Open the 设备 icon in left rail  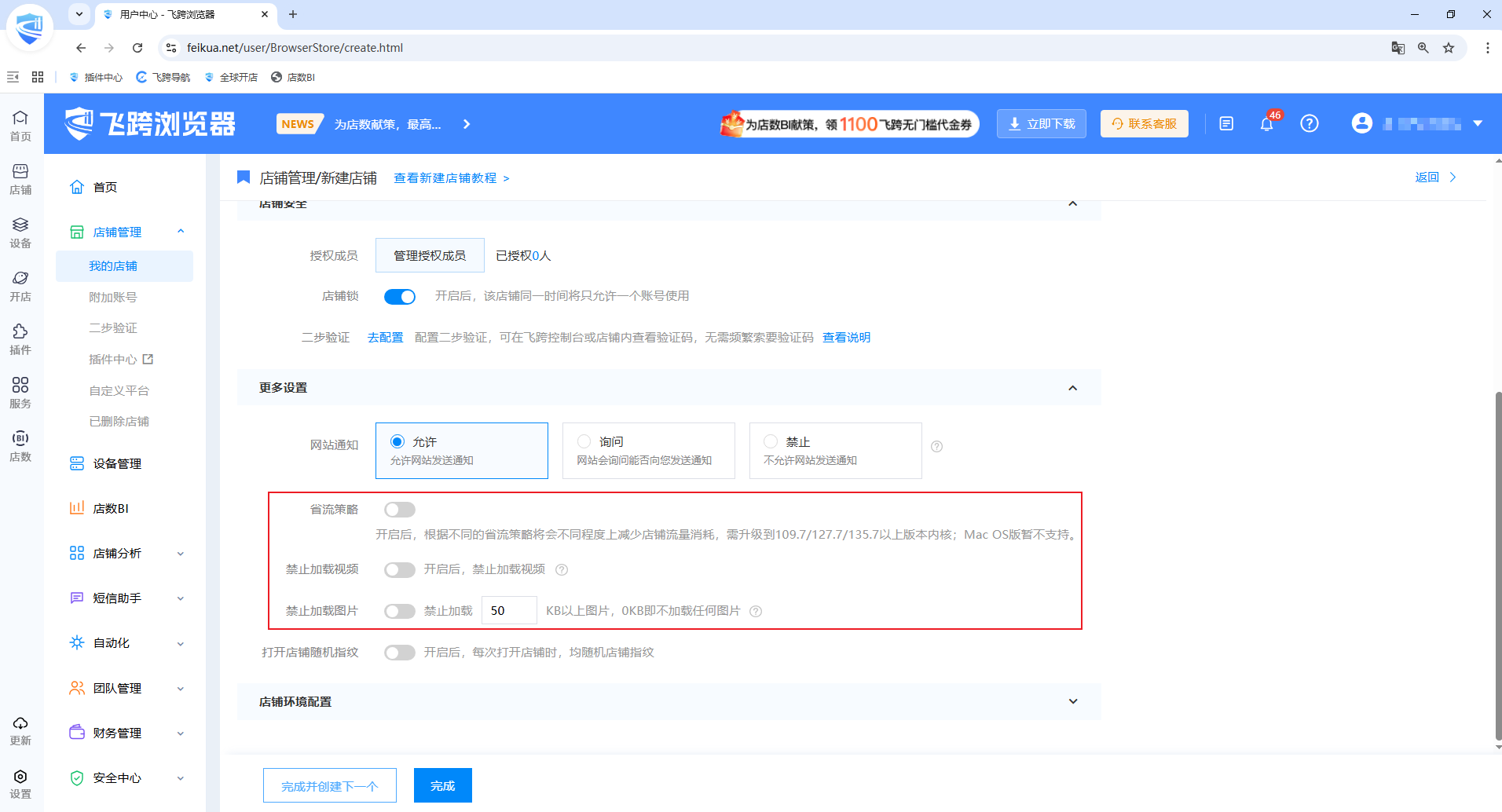pos(20,232)
